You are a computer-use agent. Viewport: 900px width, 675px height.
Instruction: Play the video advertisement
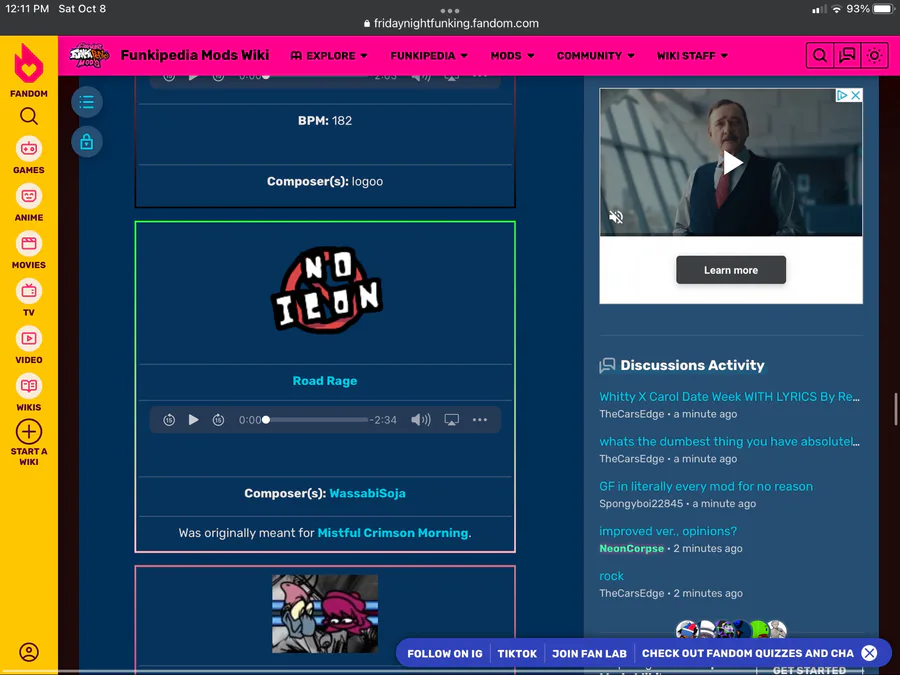pos(732,162)
